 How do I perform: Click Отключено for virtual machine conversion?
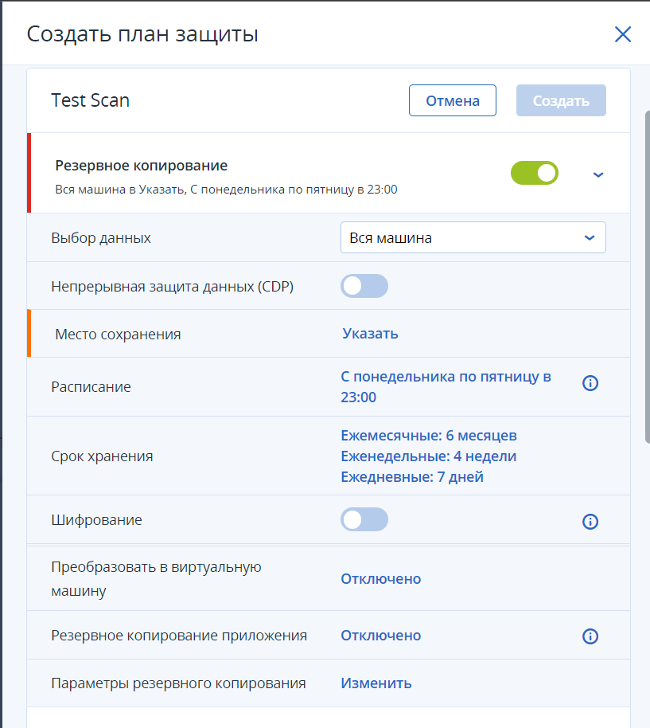coord(381,579)
